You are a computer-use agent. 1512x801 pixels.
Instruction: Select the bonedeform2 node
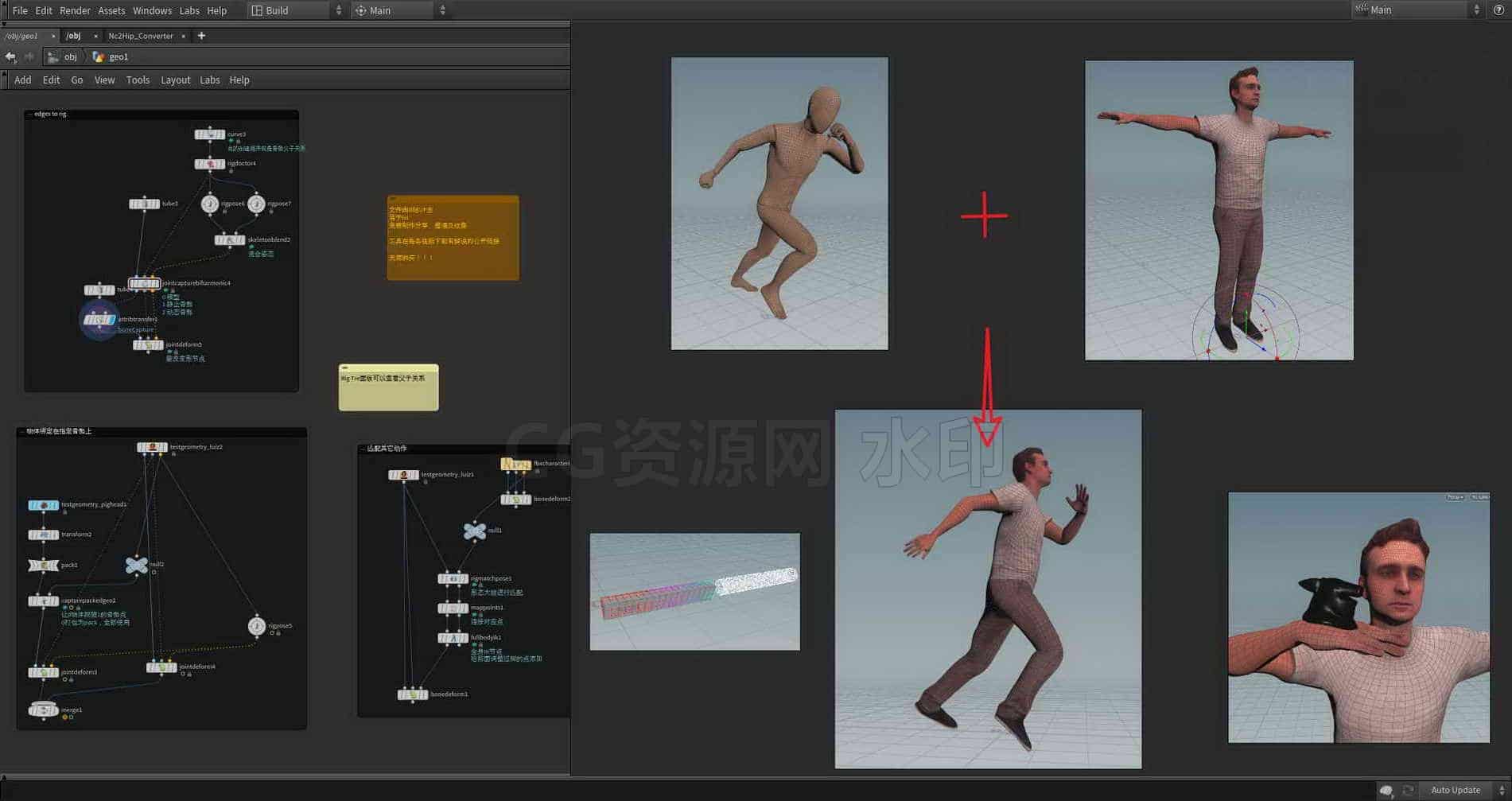click(x=515, y=500)
